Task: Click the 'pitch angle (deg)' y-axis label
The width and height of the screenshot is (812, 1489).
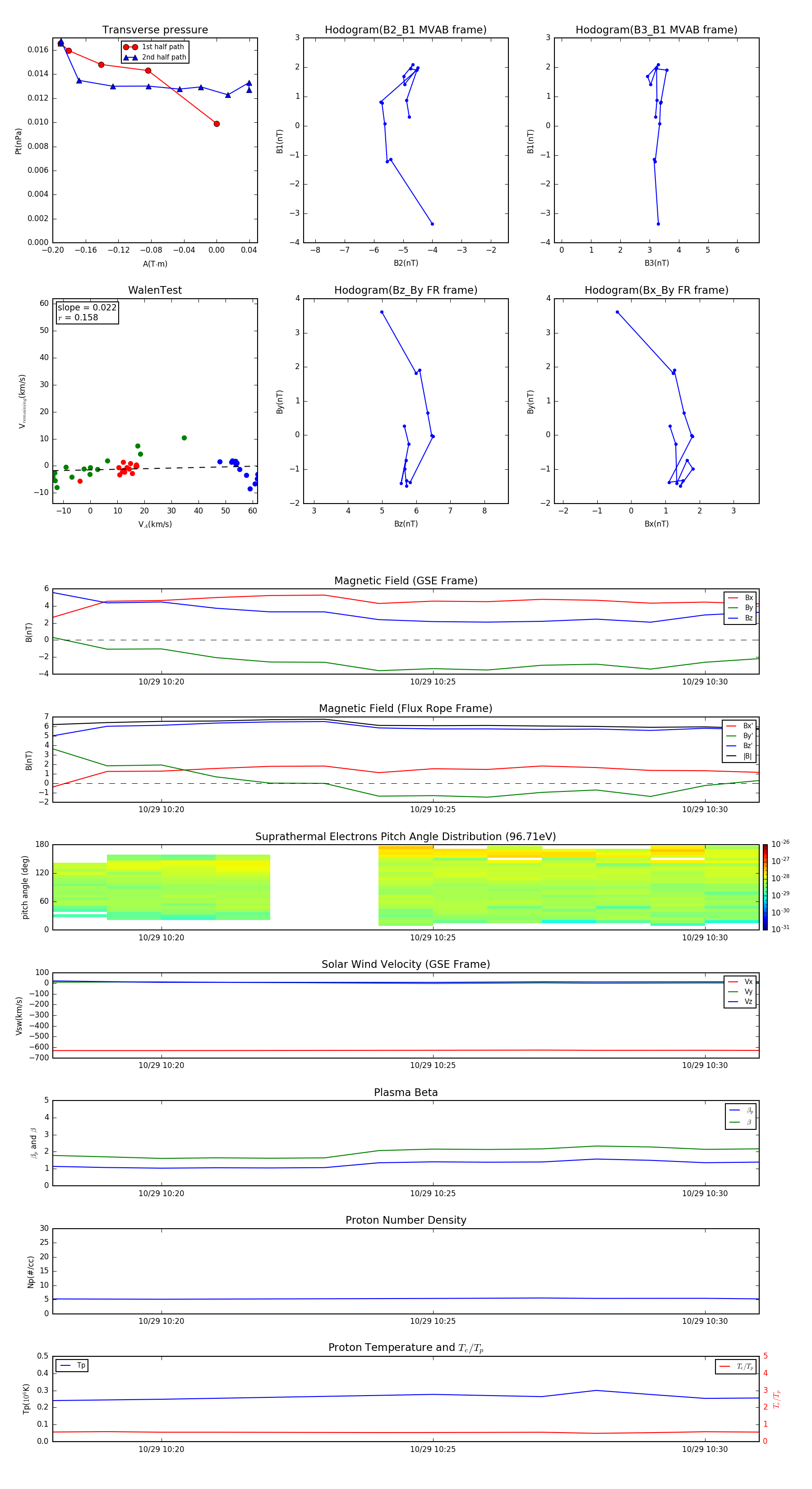Action: [25, 887]
